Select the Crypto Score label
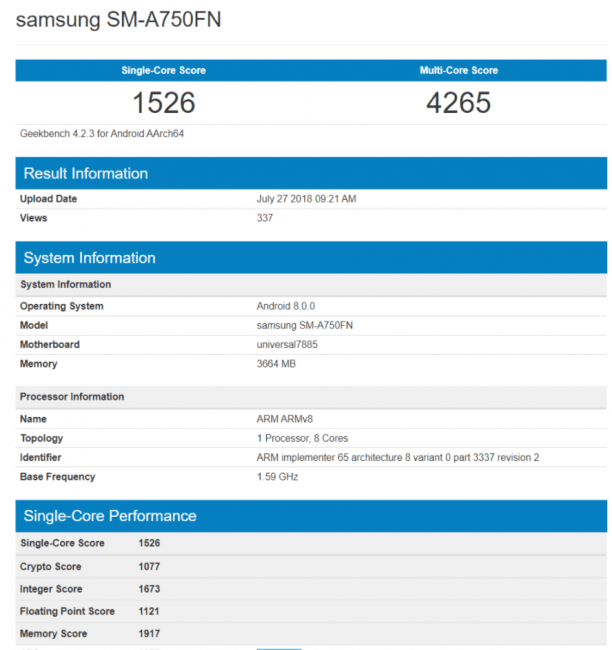Image resolution: width=612 pixels, height=650 pixels. [50, 567]
